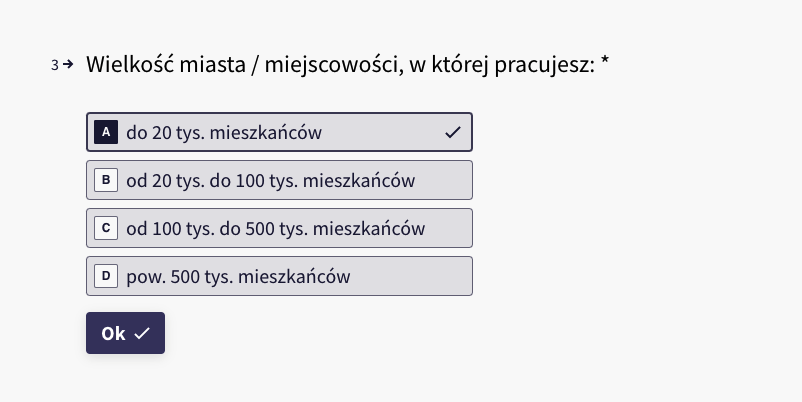Confirm the answer with the Ok button
This screenshot has height=402, width=802.
[125, 333]
